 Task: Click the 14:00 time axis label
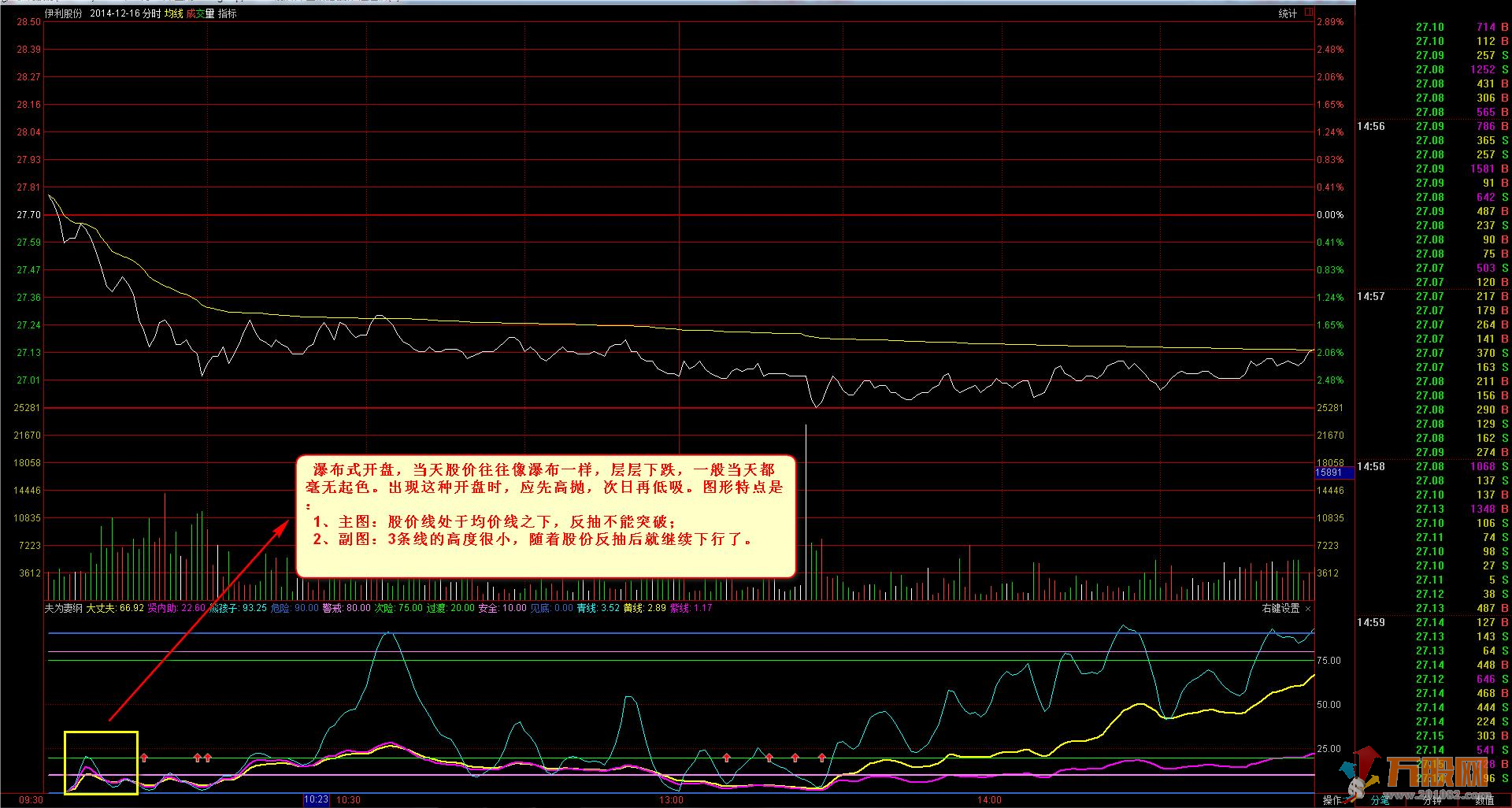coord(990,799)
